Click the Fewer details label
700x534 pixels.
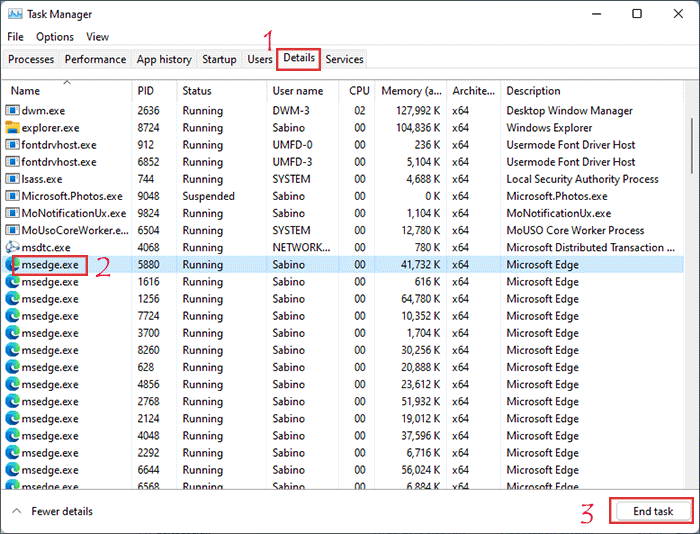62,511
